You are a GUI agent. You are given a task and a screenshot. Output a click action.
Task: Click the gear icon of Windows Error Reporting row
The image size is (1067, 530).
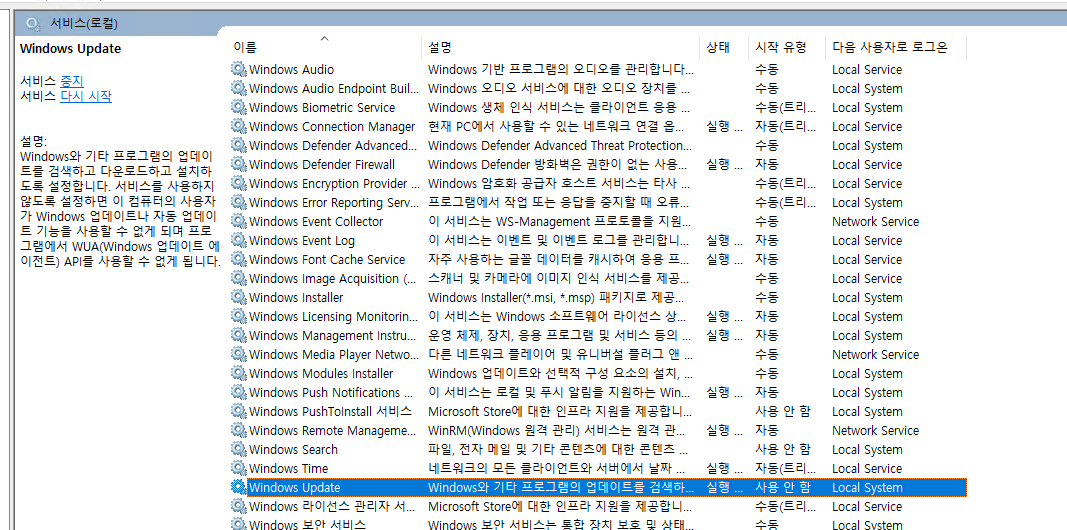(x=238, y=202)
